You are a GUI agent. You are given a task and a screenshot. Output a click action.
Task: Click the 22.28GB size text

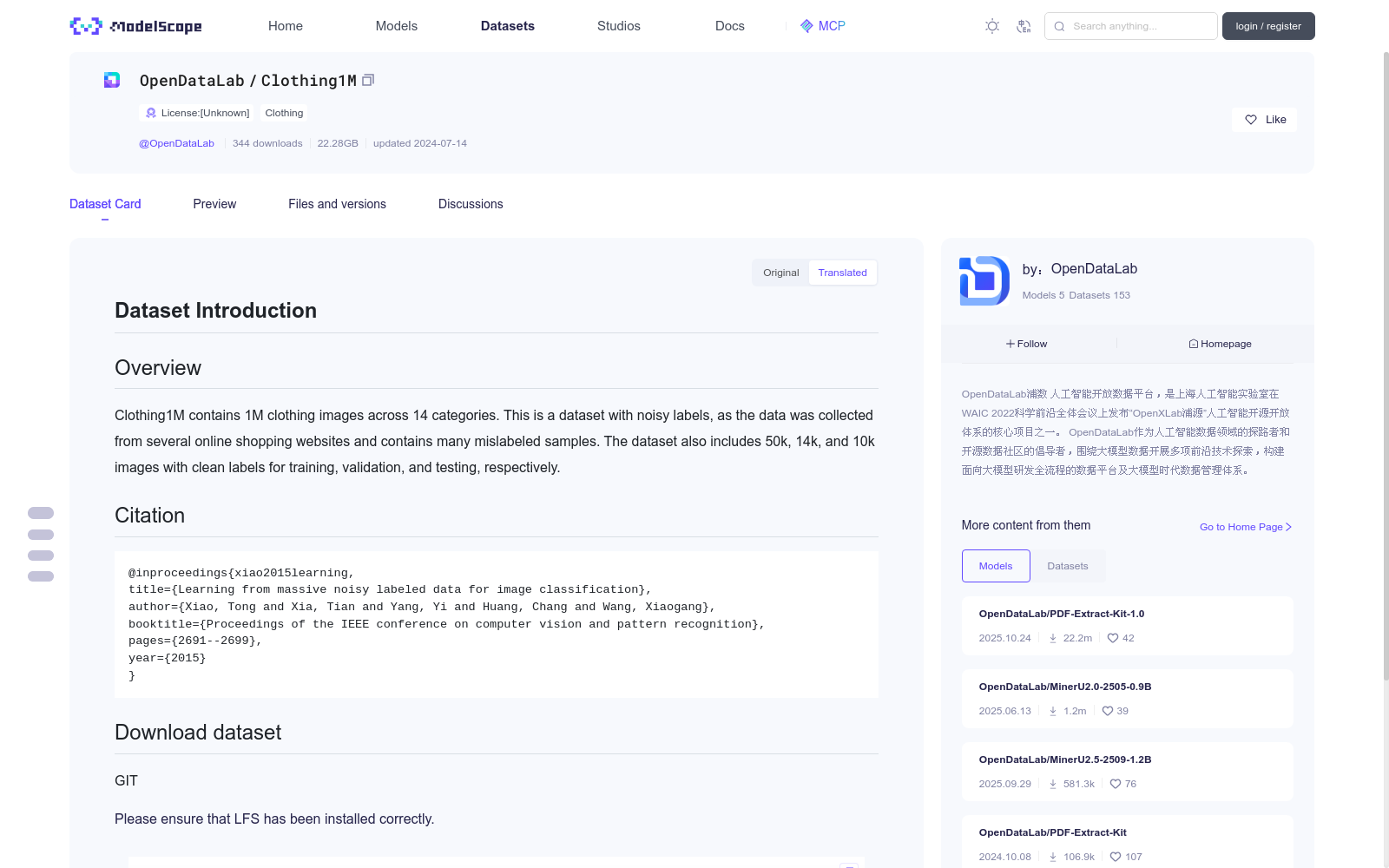338,143
